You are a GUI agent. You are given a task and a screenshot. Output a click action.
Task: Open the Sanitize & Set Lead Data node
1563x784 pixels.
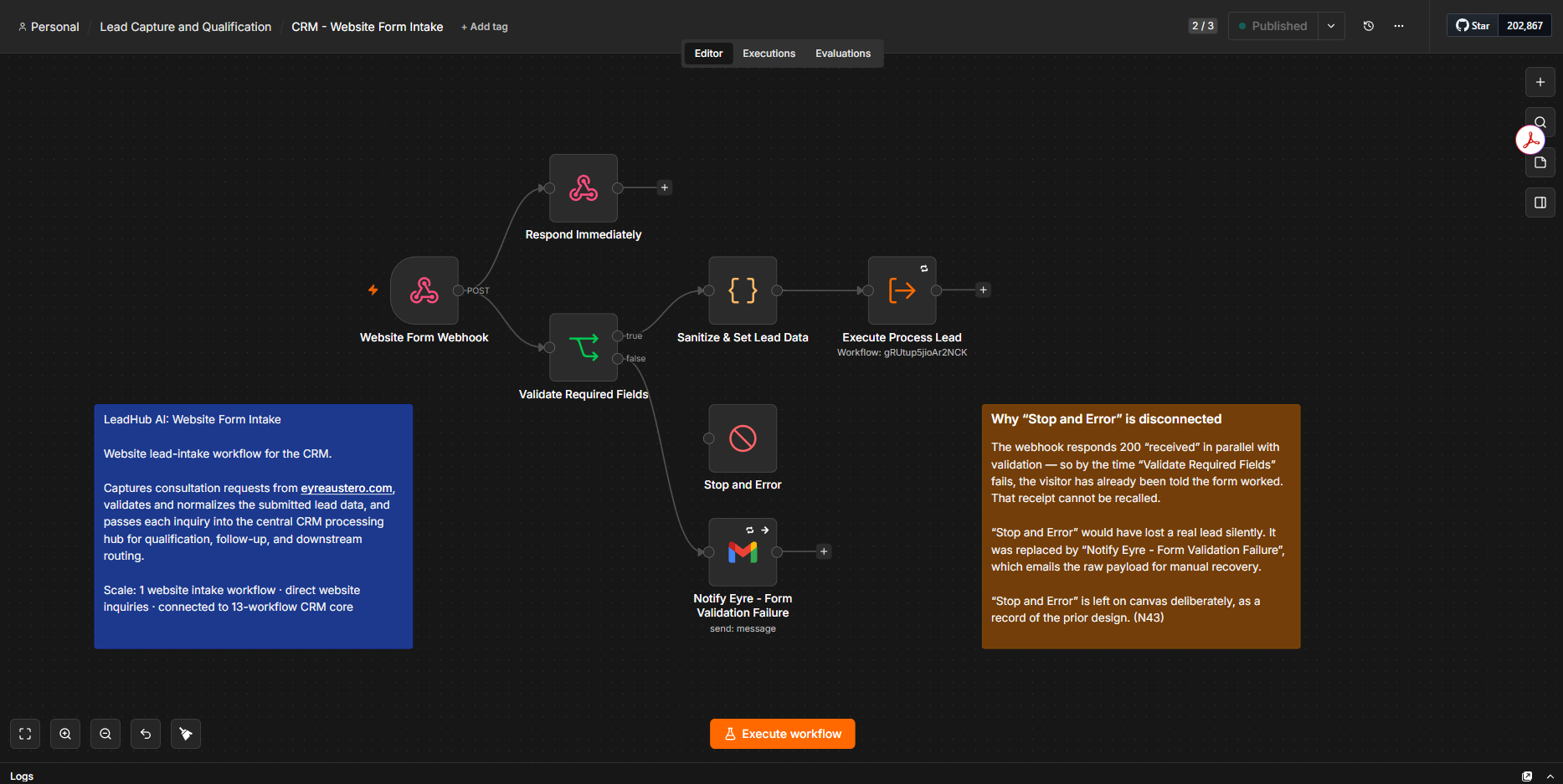pyautogui.click(x=743, y=290)
